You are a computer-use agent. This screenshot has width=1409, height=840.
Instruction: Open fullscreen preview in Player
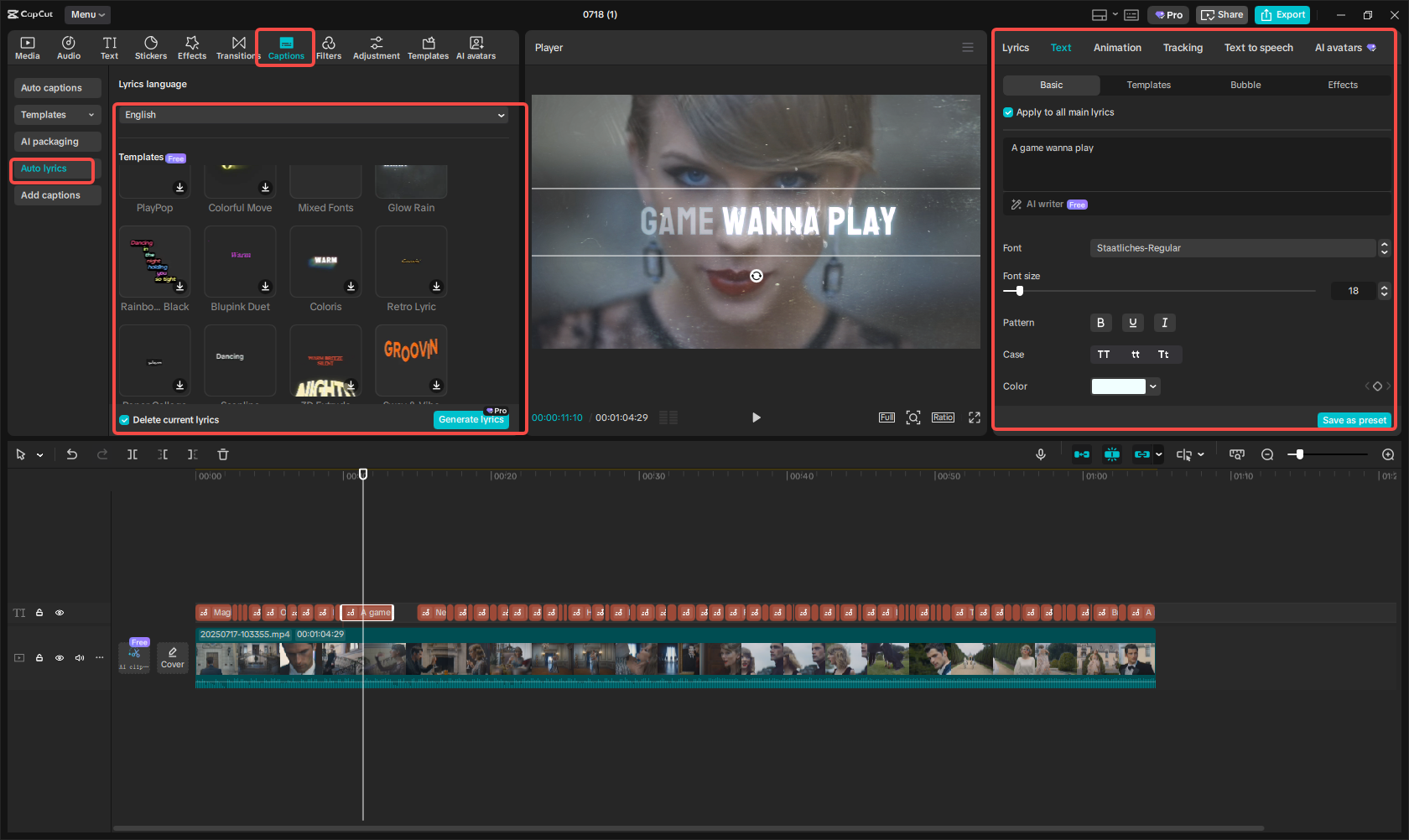pos(975,417)
